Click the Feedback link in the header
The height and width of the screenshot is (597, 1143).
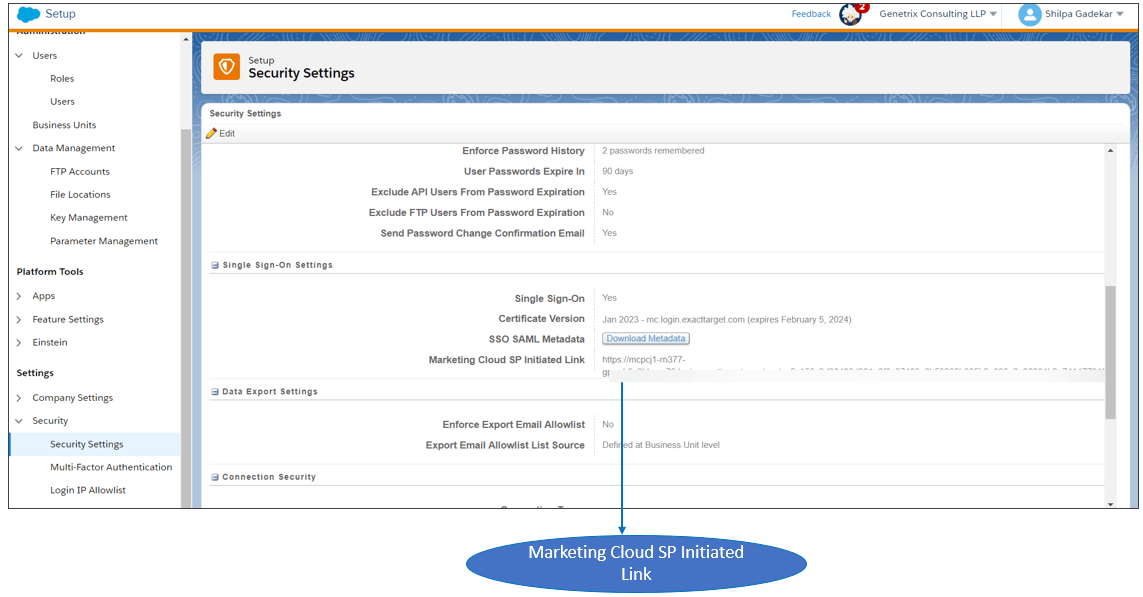tap(810, 13)
